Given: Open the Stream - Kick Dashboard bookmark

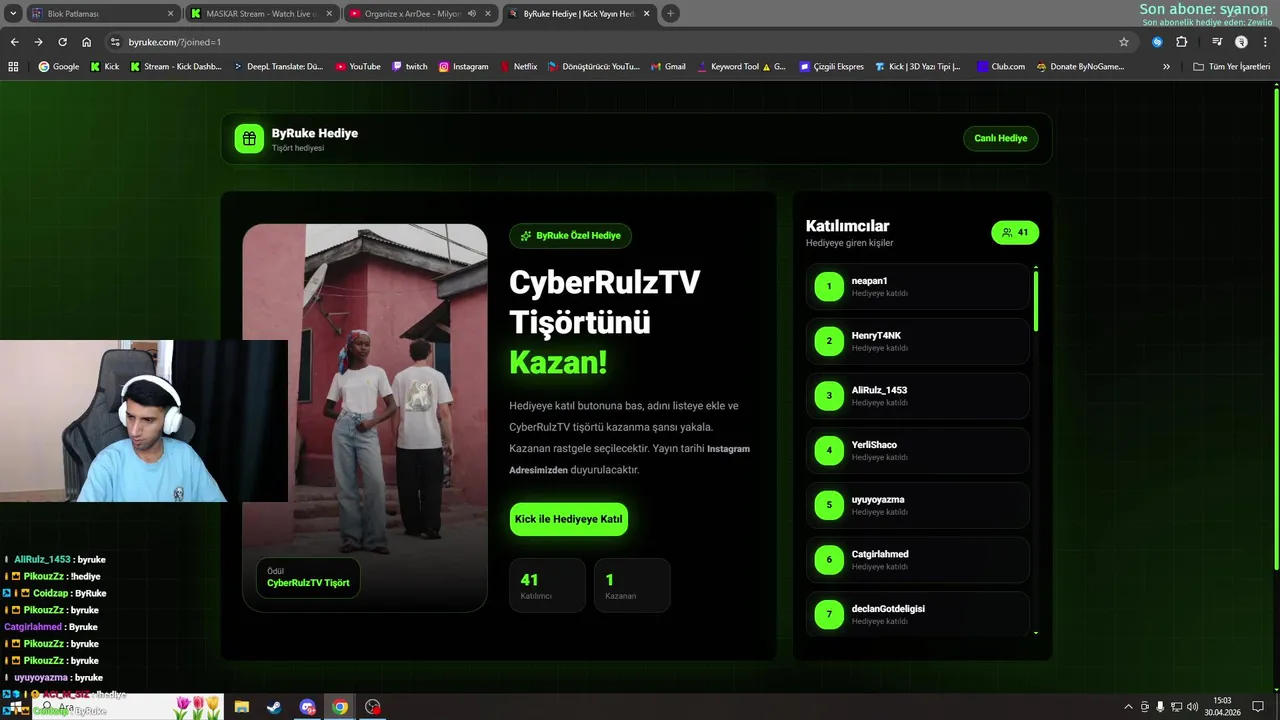Looking at the screenshot, I should click(x=176, y=67).
